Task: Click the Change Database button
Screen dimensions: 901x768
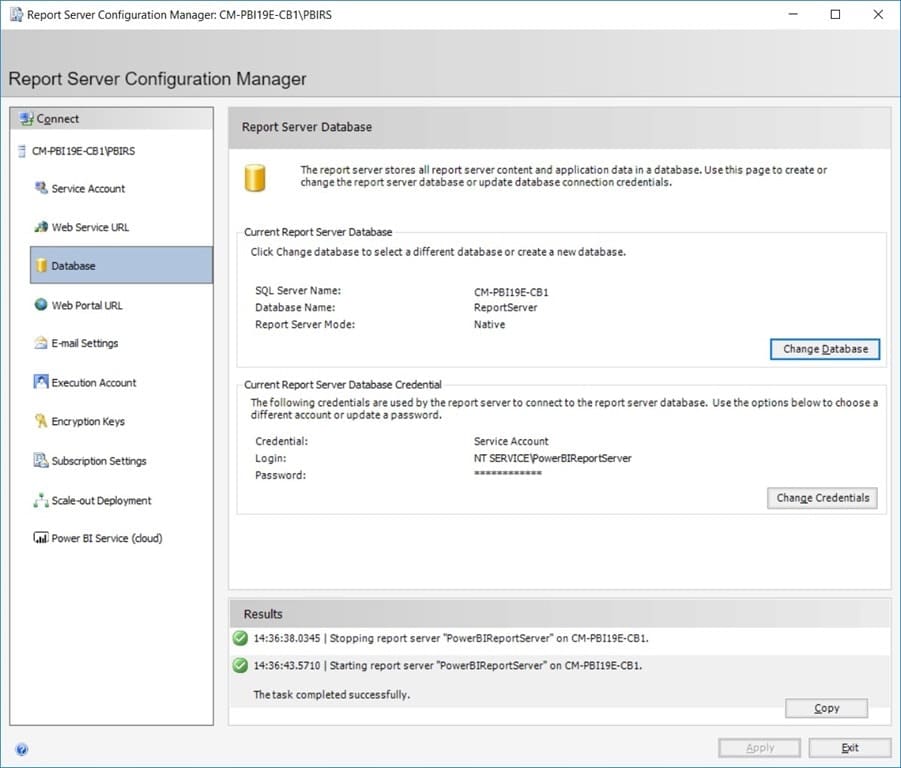Action: [825, 349]
